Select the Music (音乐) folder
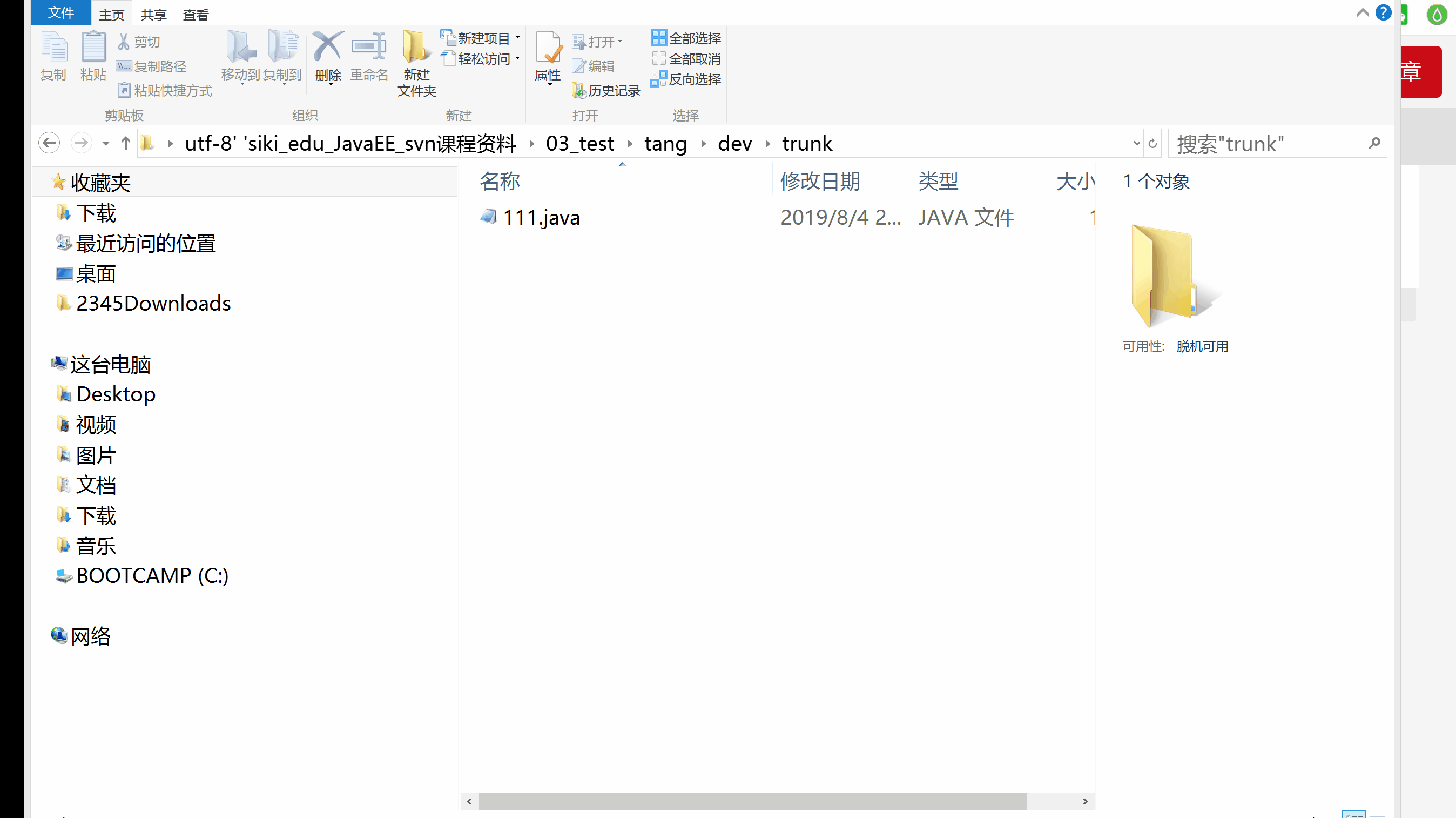 96,546
